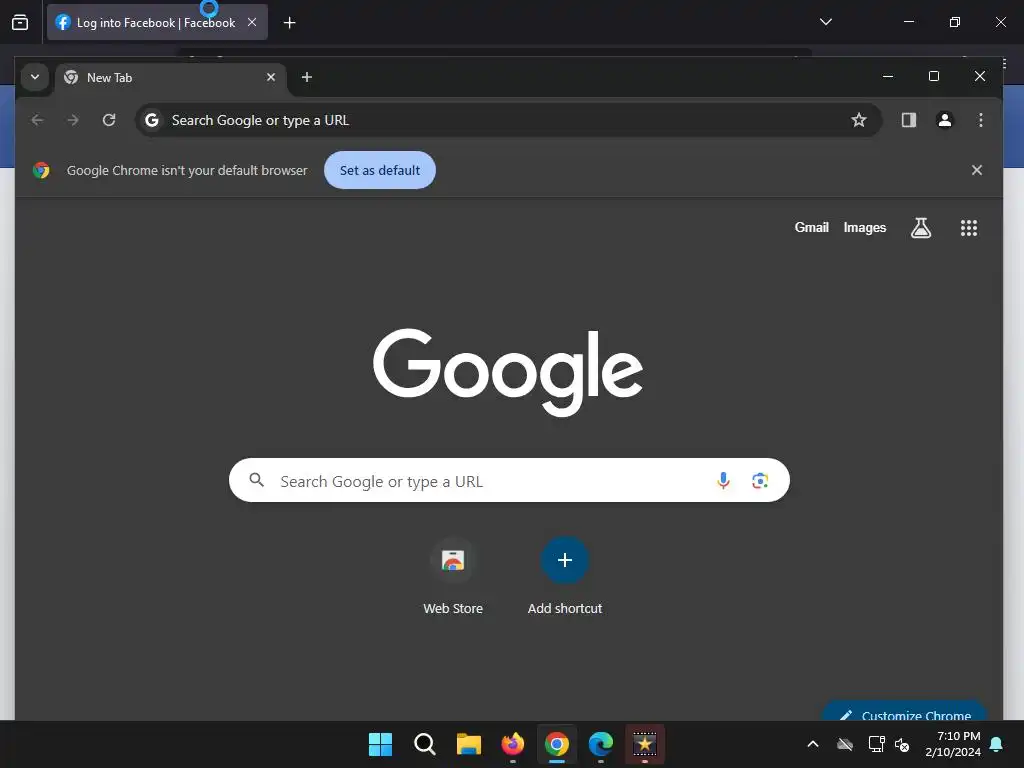
Task: Open the star filmstrip app on taskbar
Action: [x=645, y=744]
